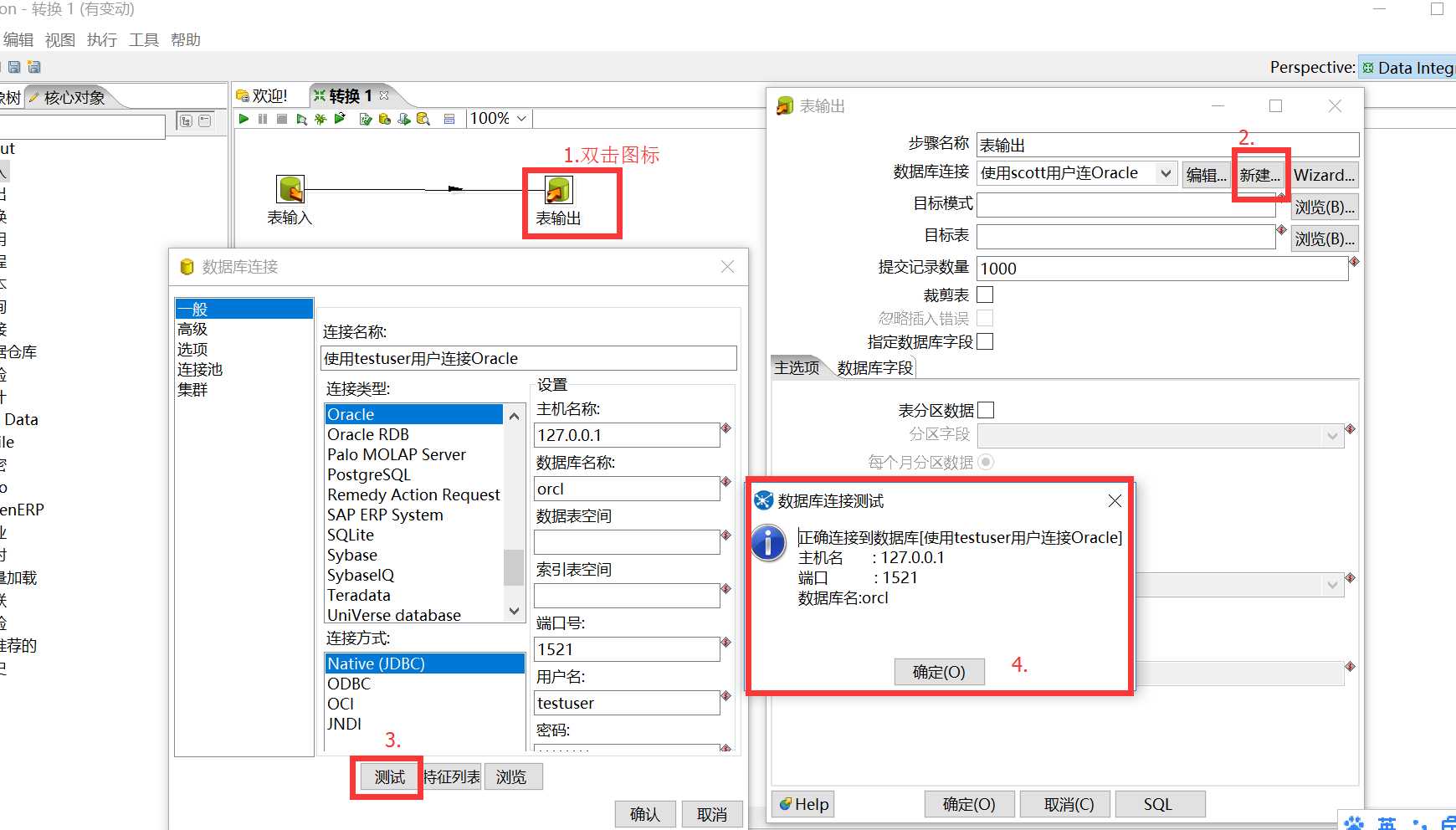Click the 编辑... button for database connection
The image size is (1456, 830).
tap(1207, 175)
